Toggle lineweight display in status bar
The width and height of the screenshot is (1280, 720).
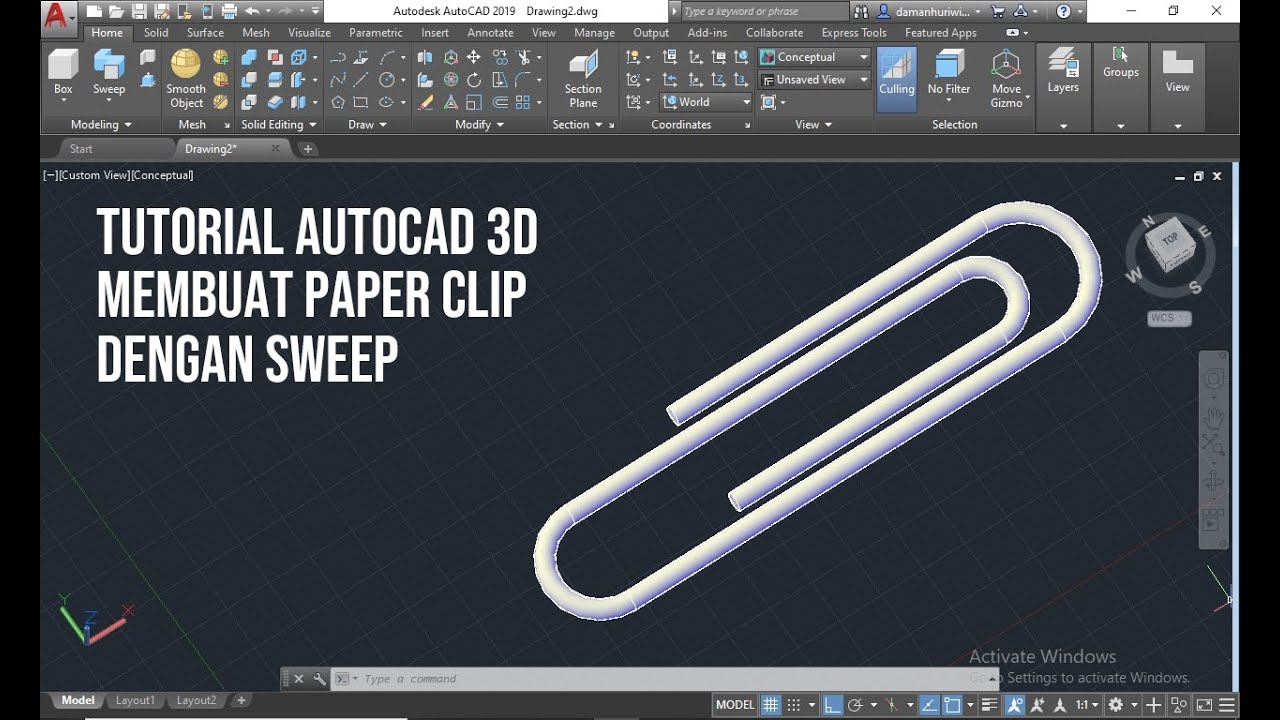[990, 705]
